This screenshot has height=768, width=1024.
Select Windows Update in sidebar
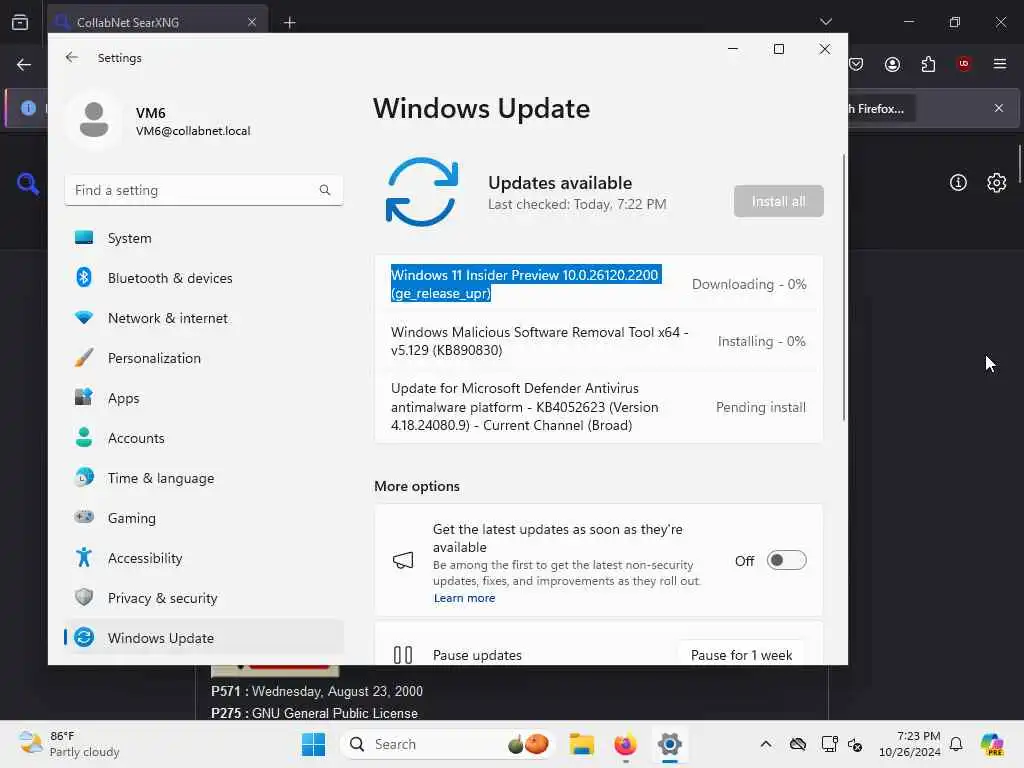(204, 638)
